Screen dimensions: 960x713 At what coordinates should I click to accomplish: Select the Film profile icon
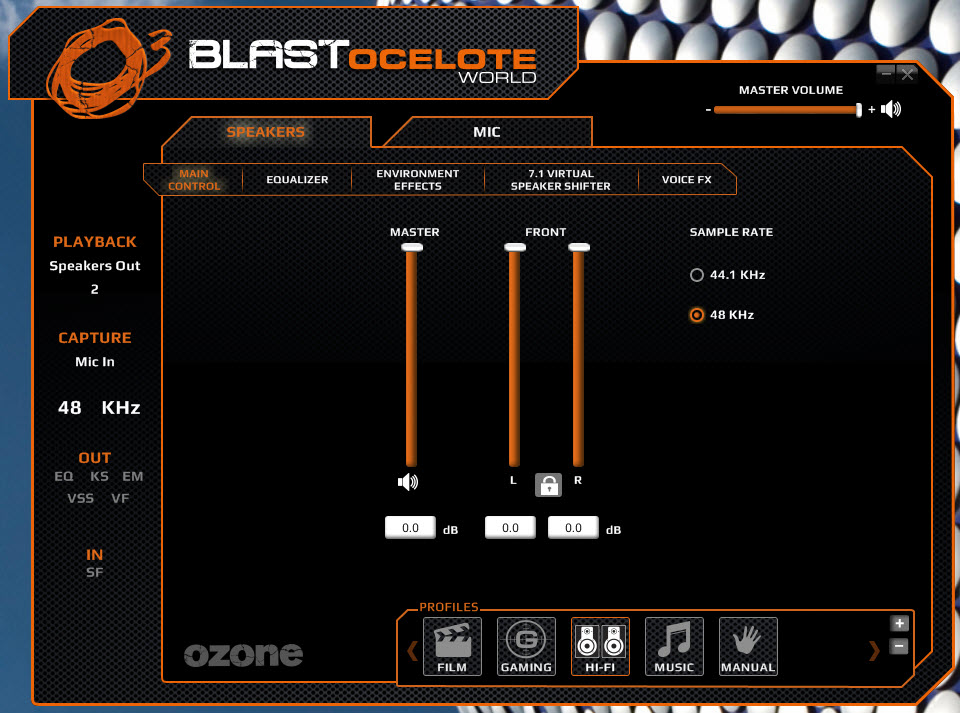(452, 646)
